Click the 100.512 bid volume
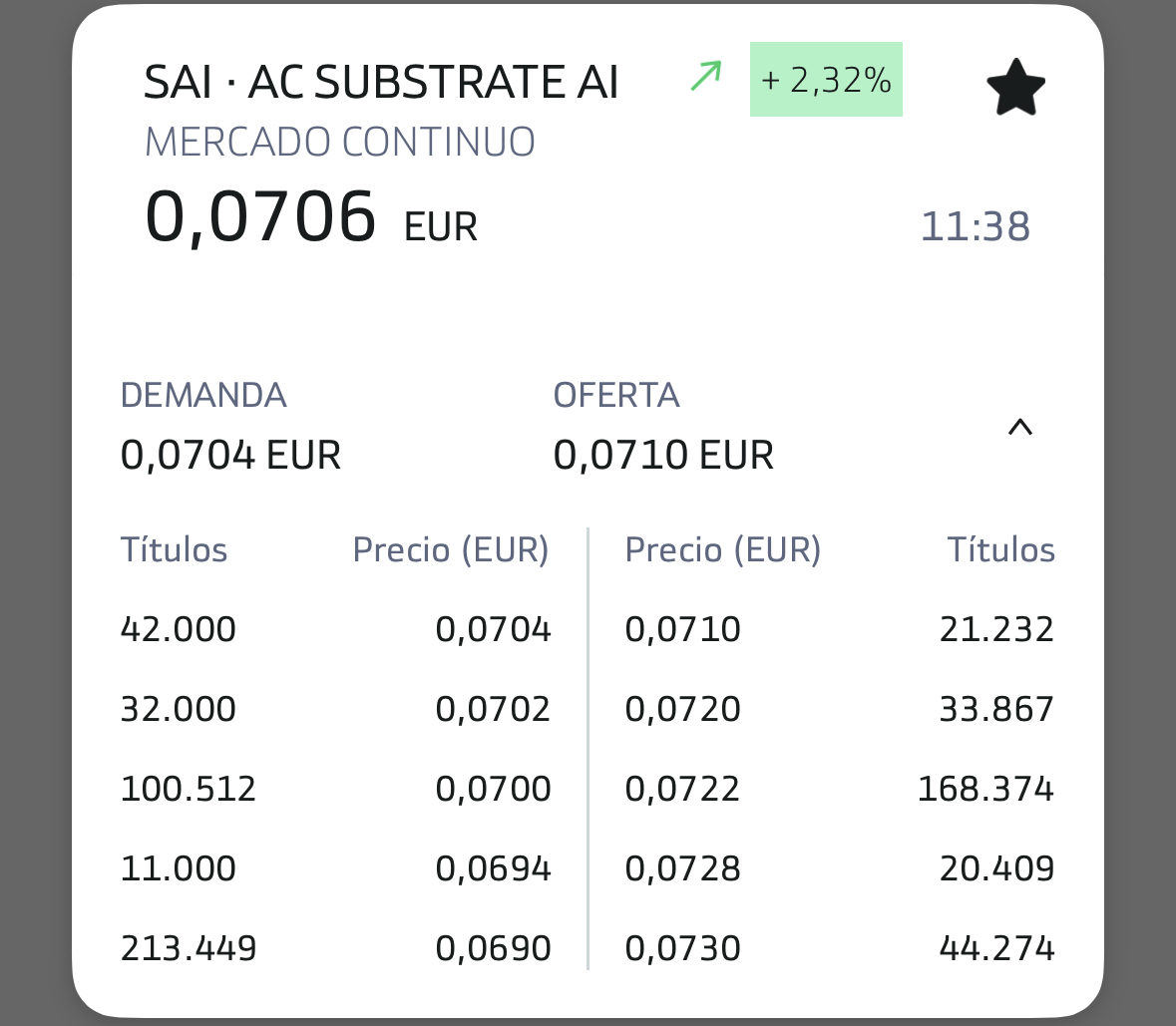The height and width of the screenshot is (1026, 1176). (189, 790)
